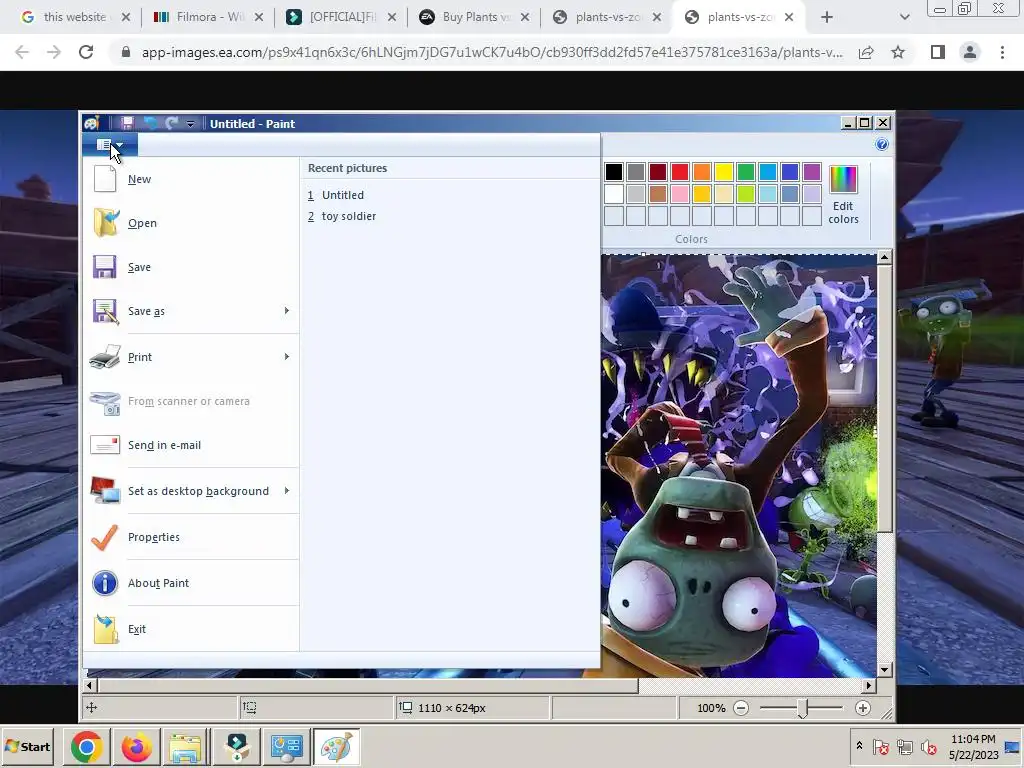Image resolution: width=1024 pixels, height=768 pixels.
Task: Click the zoom in plus button
Action: click(863, 708)
